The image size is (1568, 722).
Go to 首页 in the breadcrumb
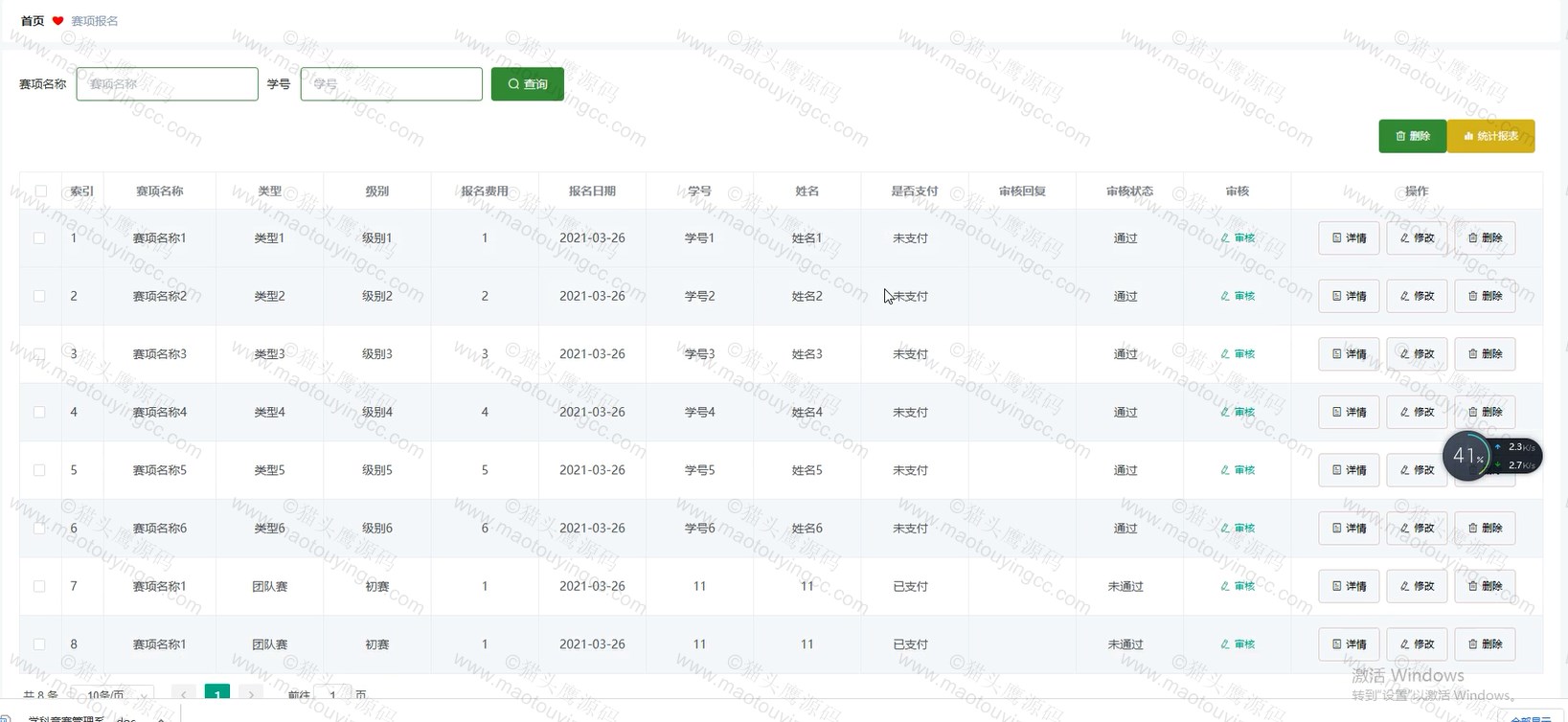coord(33,21)
